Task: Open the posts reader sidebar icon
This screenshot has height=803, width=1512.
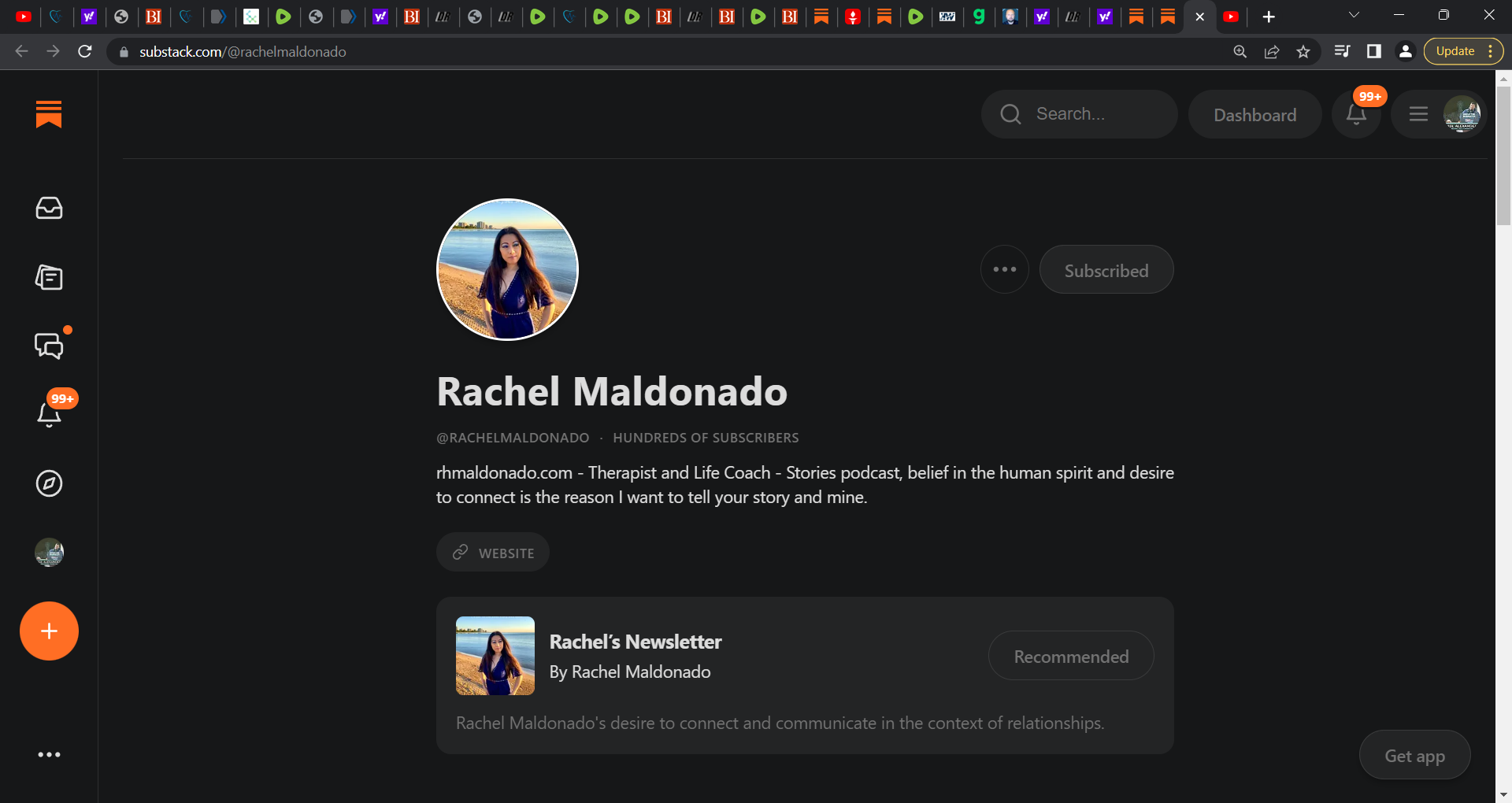Action: pos(49,277)
